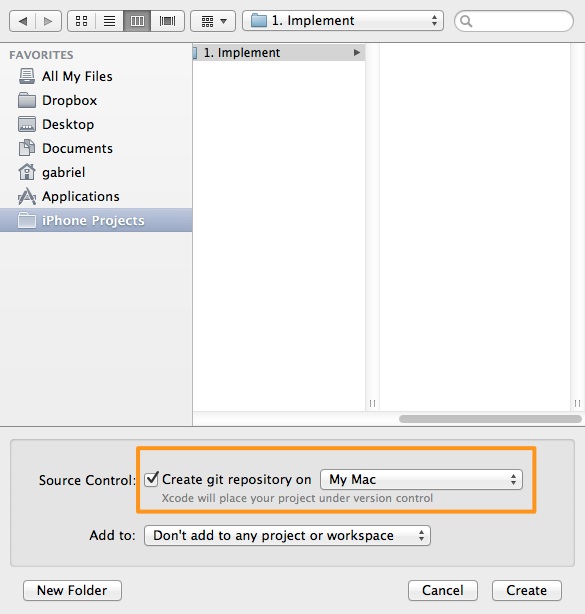
Task: Select iPhone Projects in Favorites
Action: 96,220
